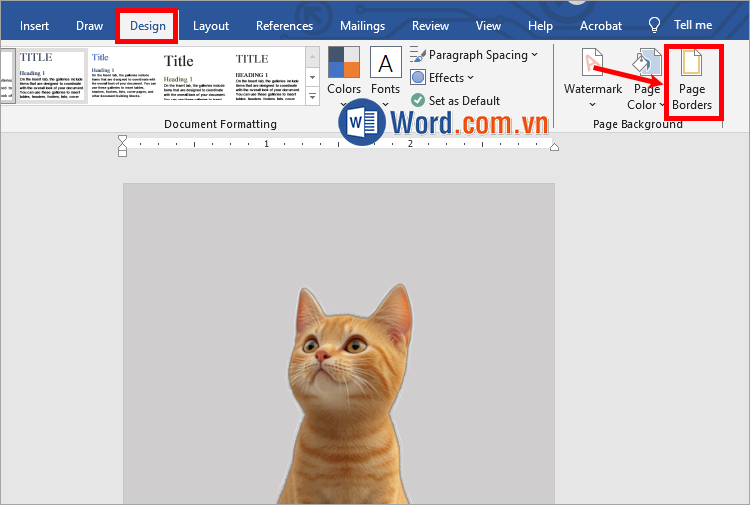Open the View tab
The width and height of the screenshot is (750, 505).
[x=488, y=26]
